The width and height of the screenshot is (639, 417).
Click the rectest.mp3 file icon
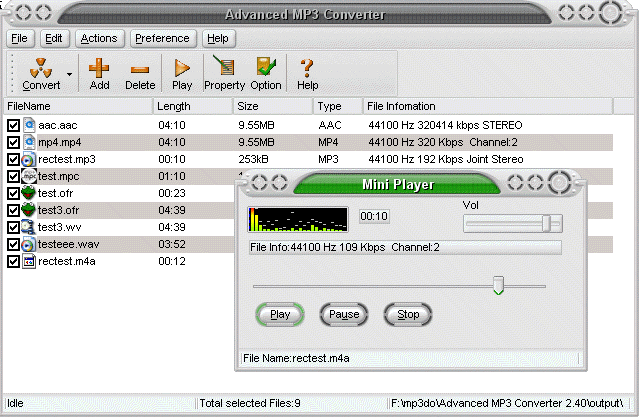click(x=29, y=159)
